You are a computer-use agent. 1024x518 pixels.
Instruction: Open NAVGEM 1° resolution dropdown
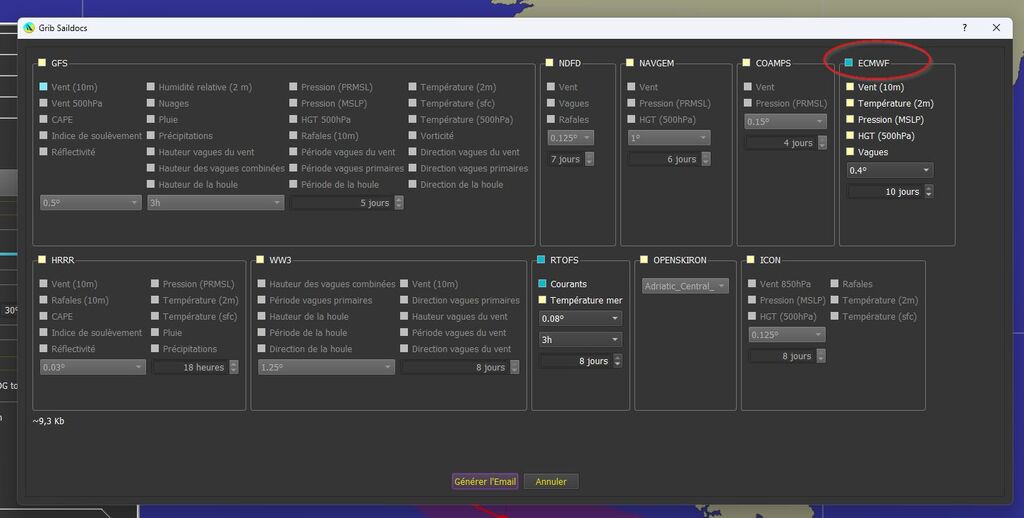coord(669,138)
